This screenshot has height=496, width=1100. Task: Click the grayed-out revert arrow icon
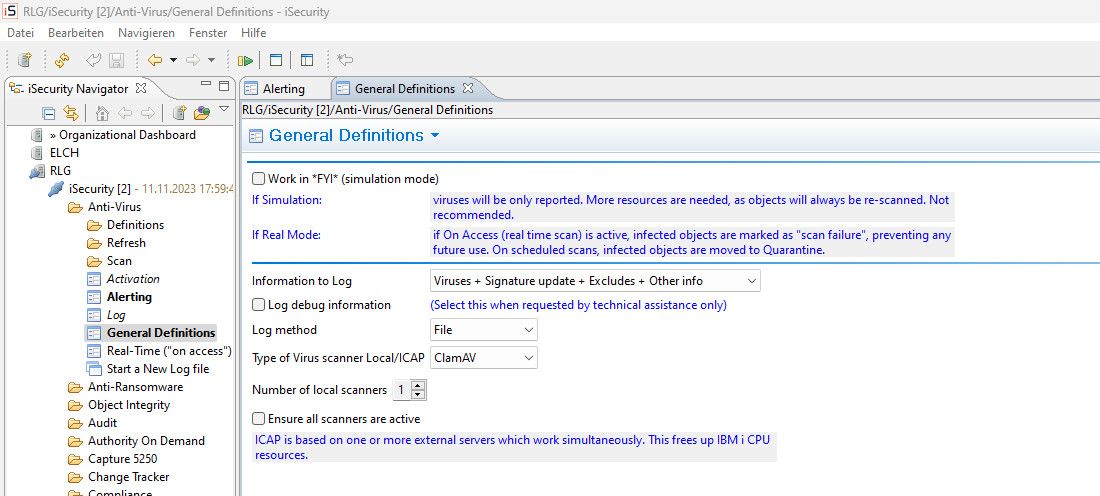coord(93,60)
